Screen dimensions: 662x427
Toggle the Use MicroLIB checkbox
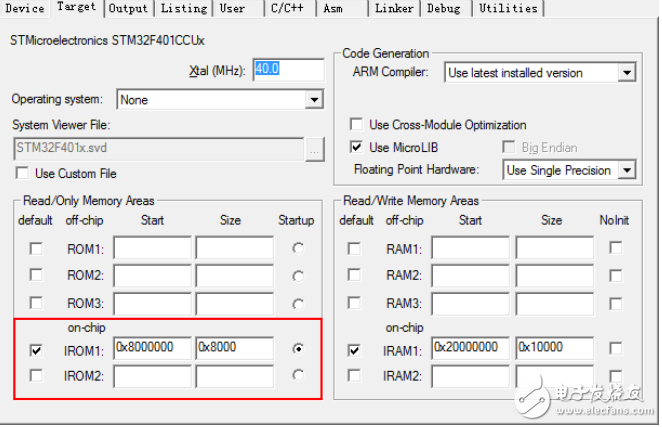pyautogui.click(x=356, y=147)
